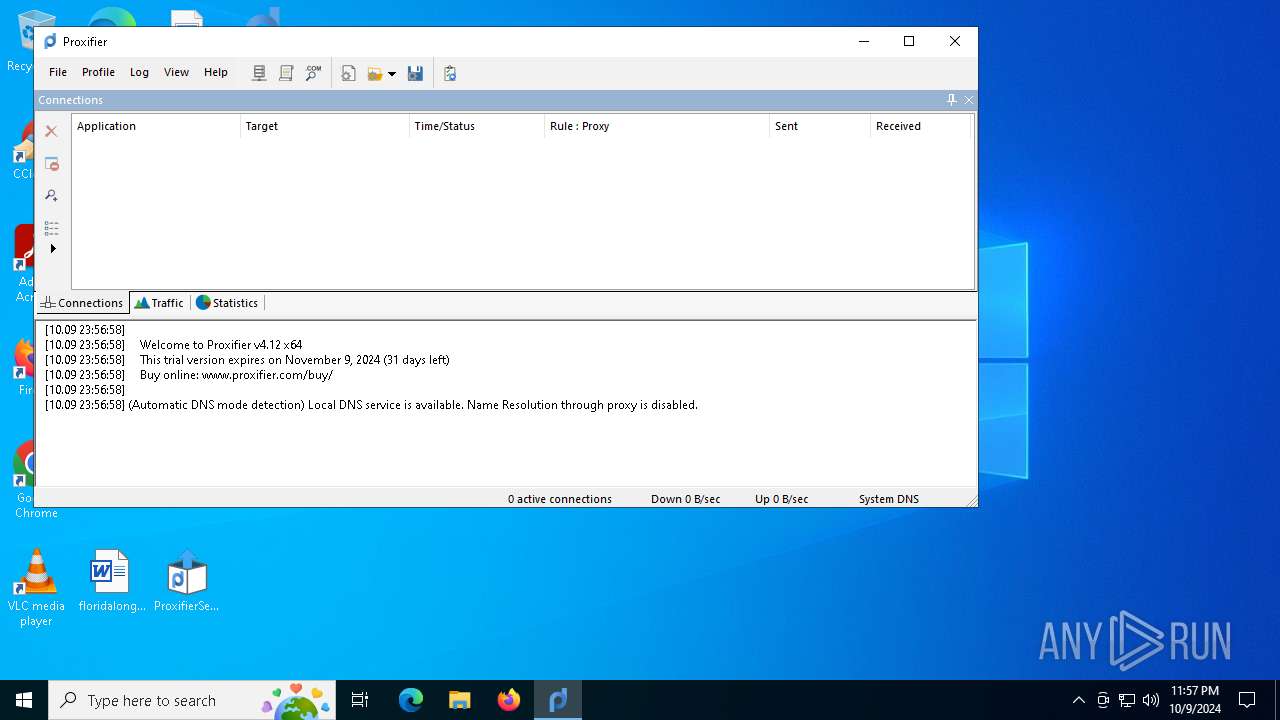Click the window-with-red-minus sidebar icon
The height and width of the screenshot is (720, 1280).
click(x=51, y=164)
